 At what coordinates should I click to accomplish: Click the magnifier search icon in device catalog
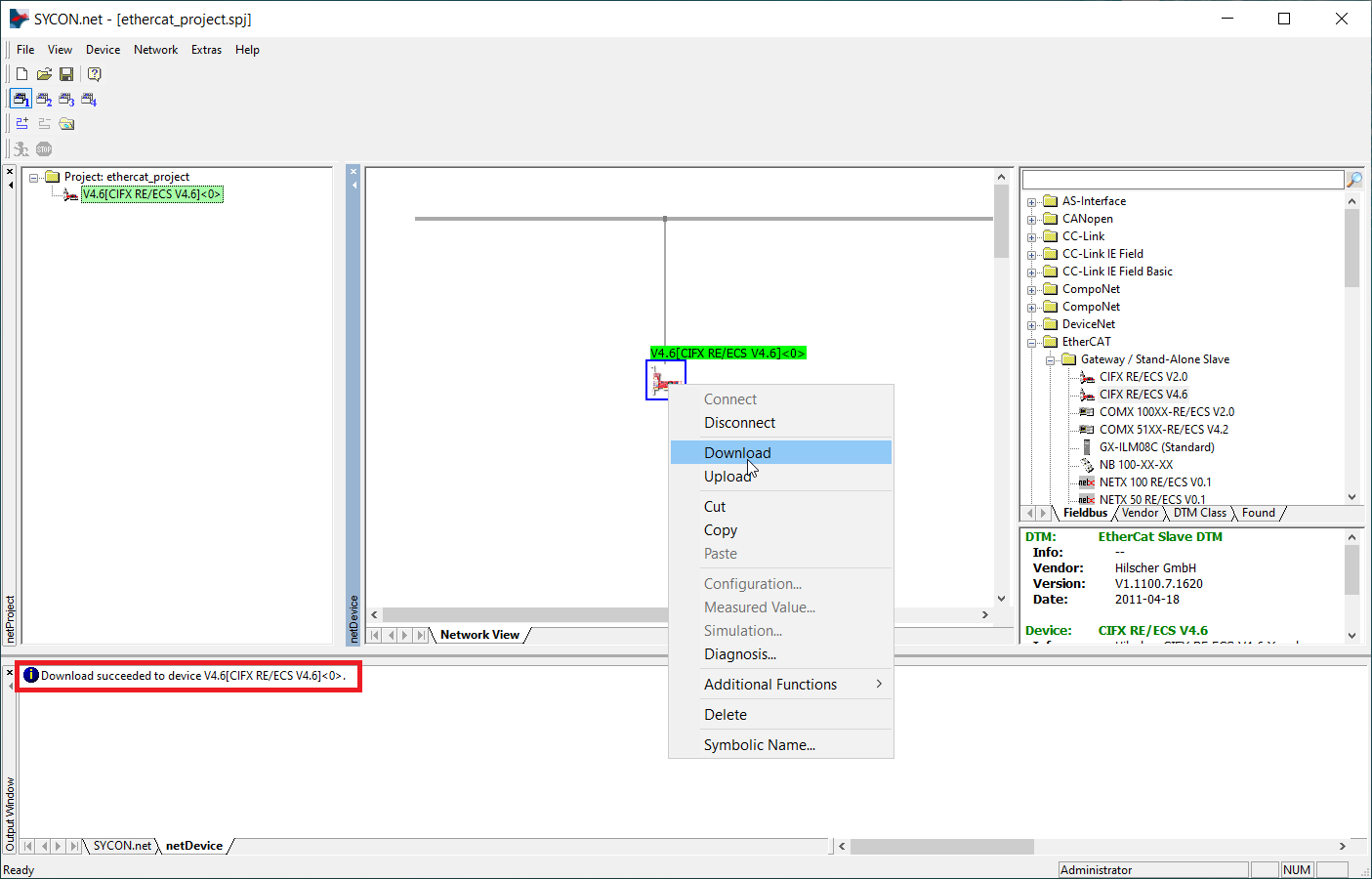click(1354, 180)
